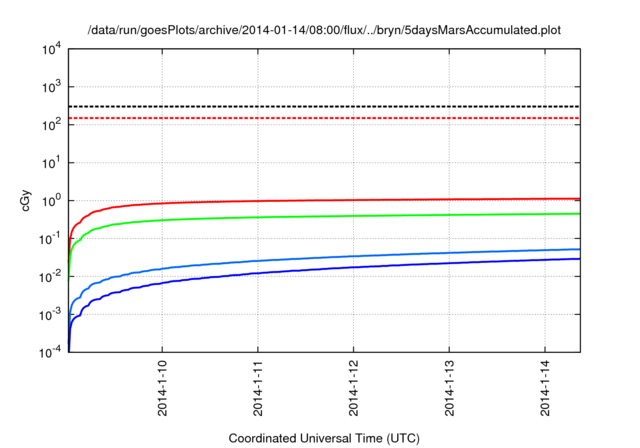Click the 10^1 y-axis tick label

coord(51,163)
